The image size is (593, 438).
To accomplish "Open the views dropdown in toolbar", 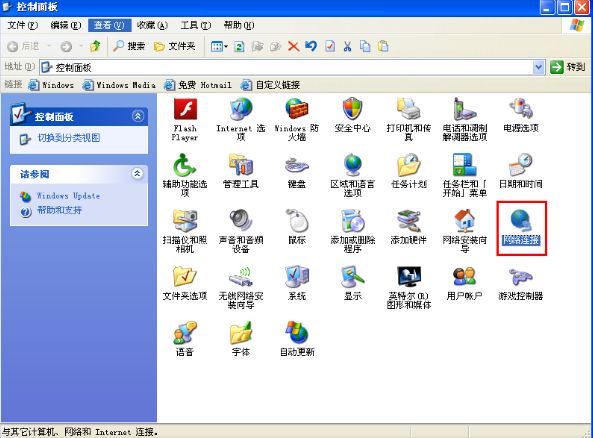I will (219, 47).
